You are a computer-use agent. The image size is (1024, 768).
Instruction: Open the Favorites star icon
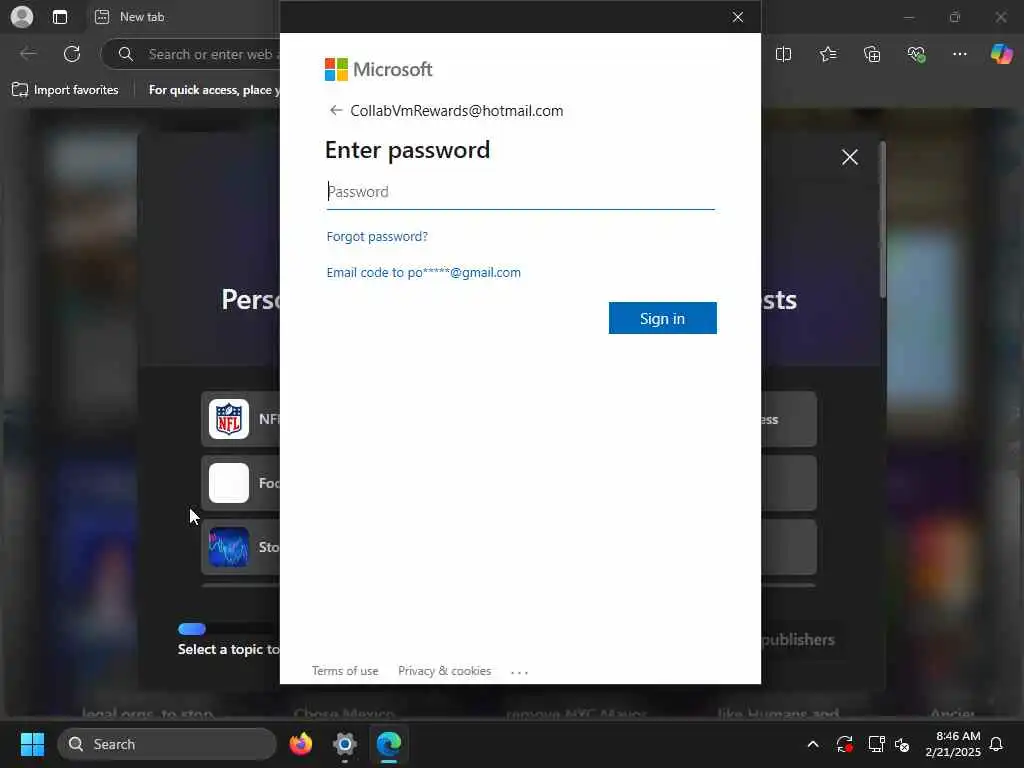[x=827, y=54]
